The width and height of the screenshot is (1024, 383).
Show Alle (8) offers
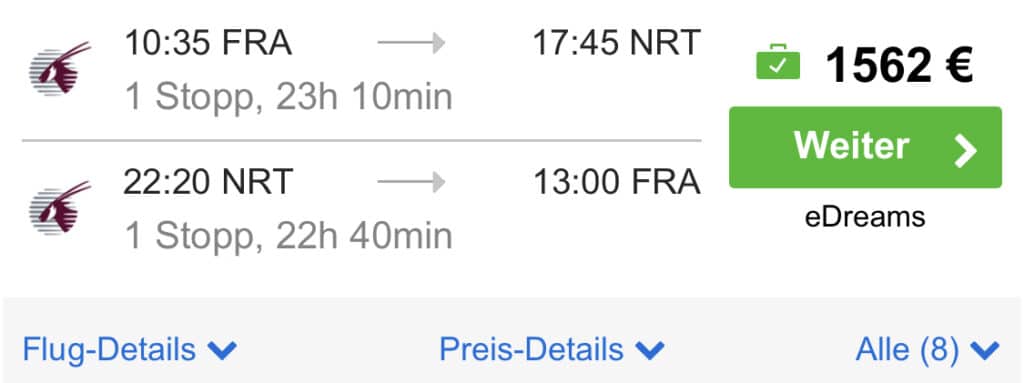point(927,350)
